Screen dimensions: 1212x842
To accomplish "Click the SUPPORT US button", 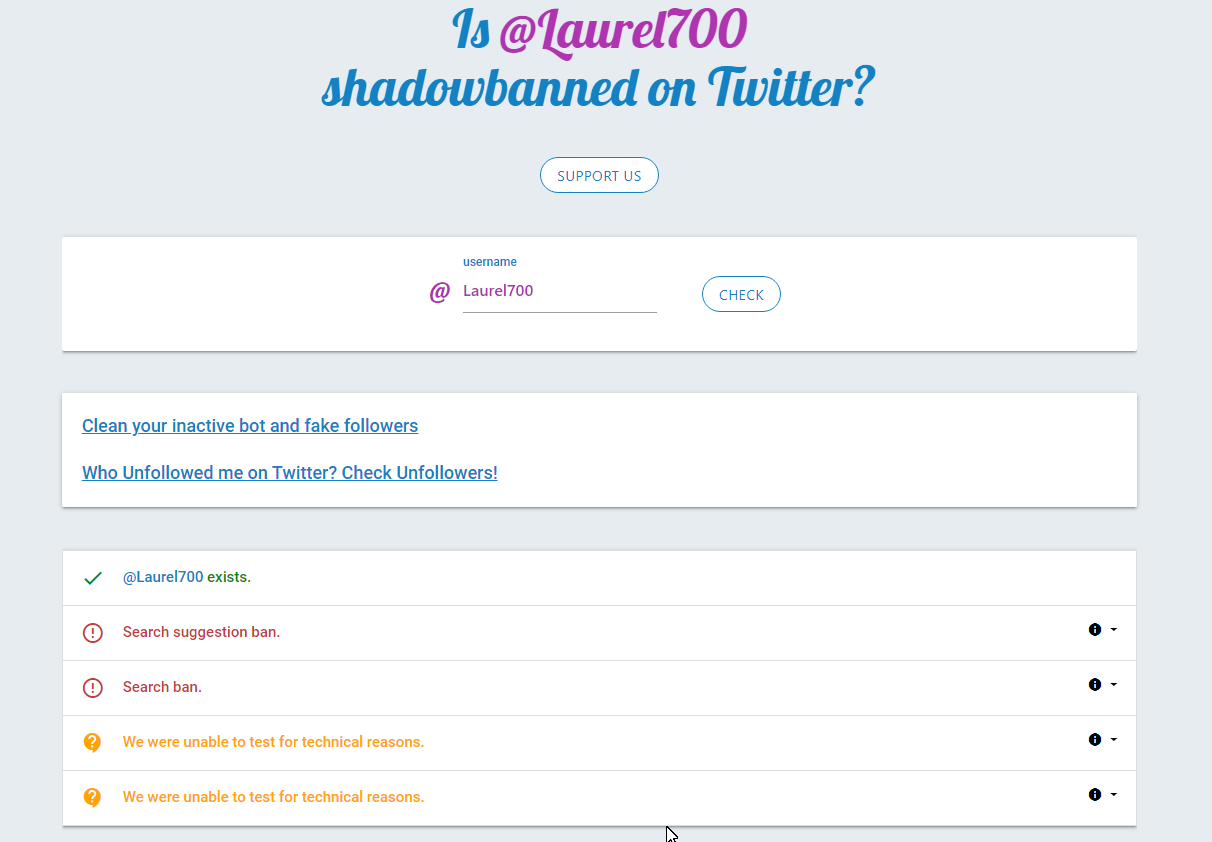I will click(x=599, y=176).
